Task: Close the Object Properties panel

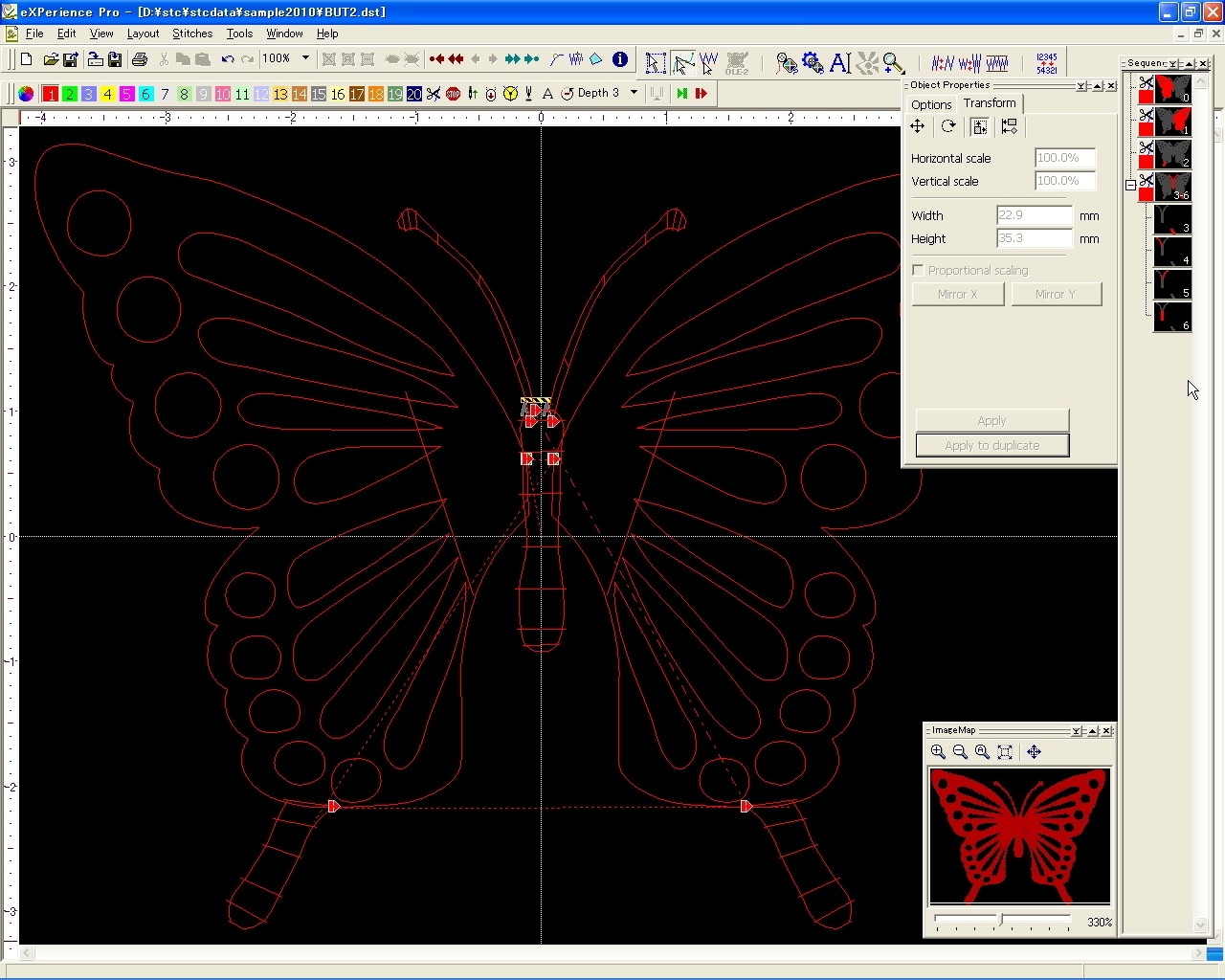Action: point(1111,86)
